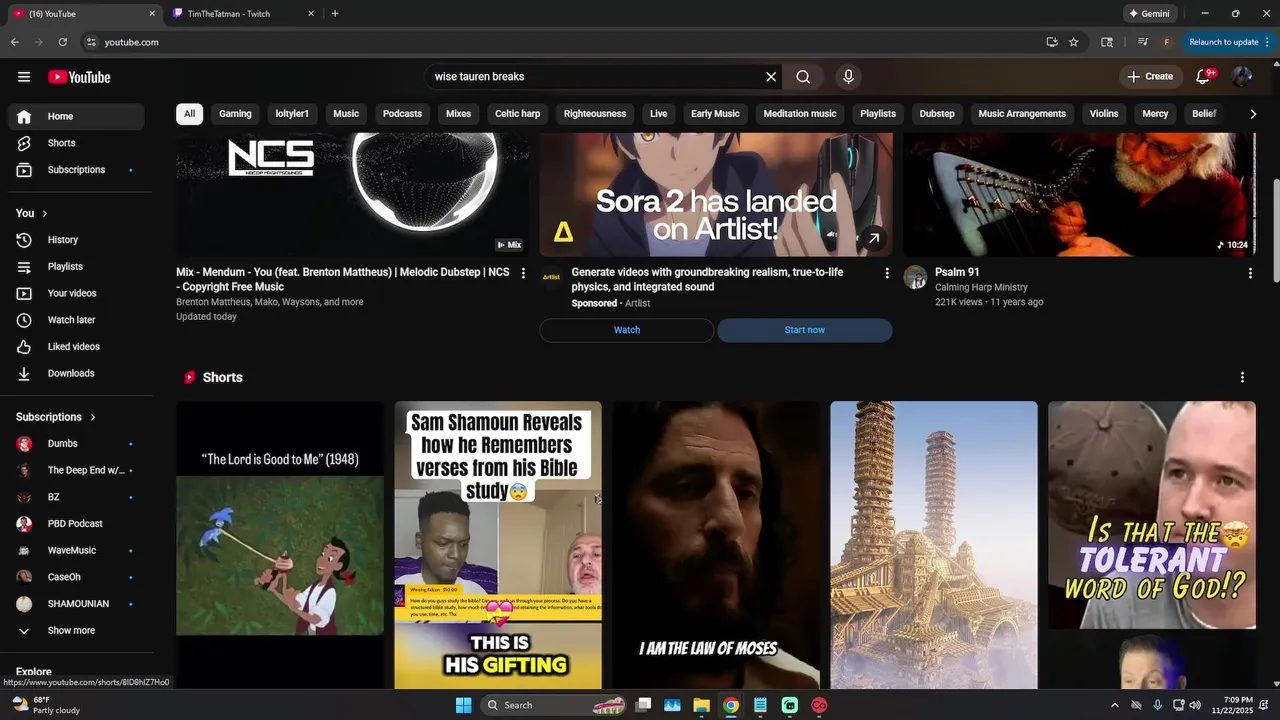Expand the You section chevron
This screenshot has height=720, width=1280.
(x=45, y=213)
